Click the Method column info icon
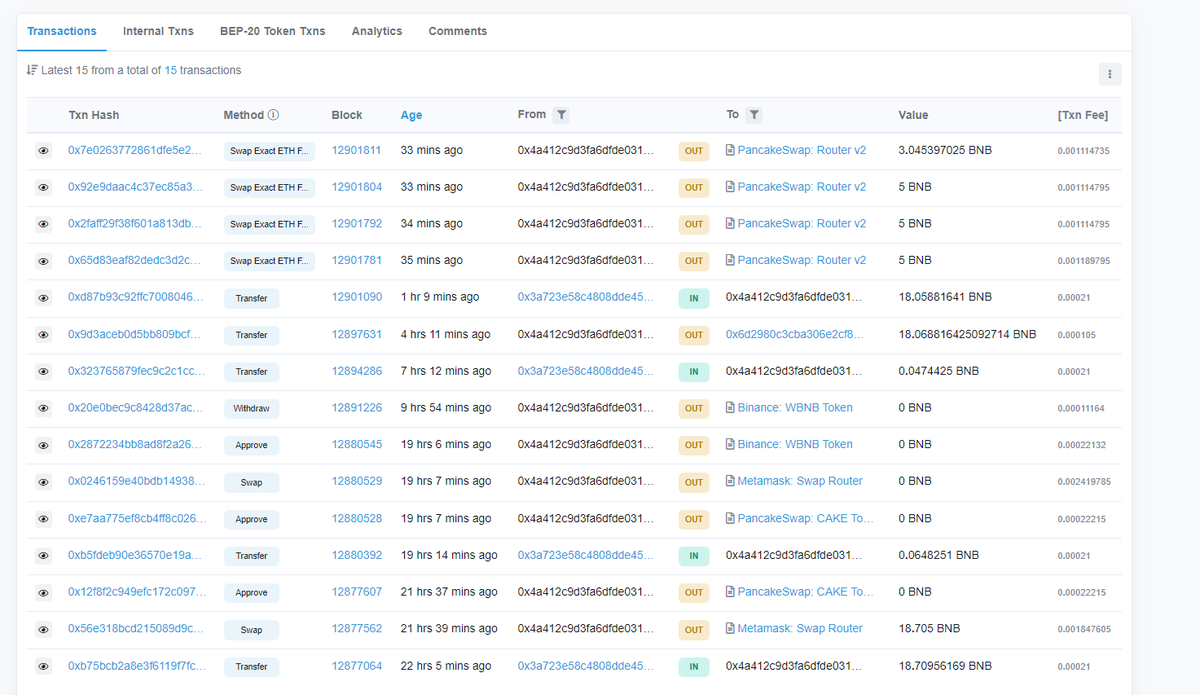 273,115
